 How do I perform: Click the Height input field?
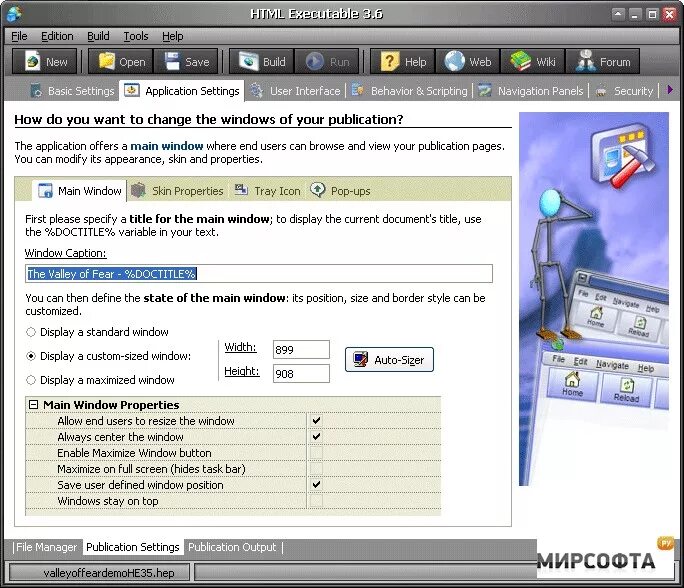point(301,373)
